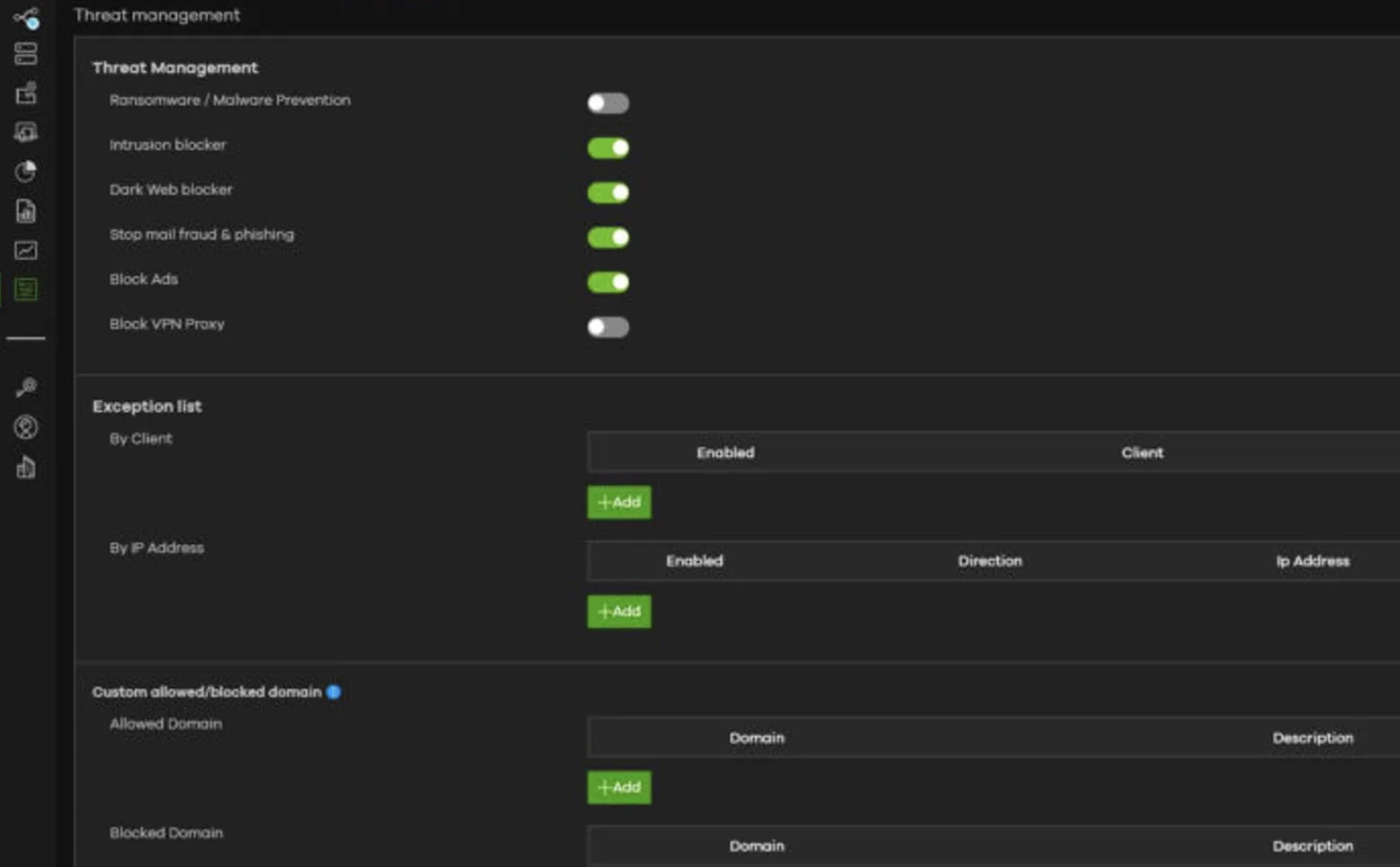1400x867 pixels.
Task: Open the sidebar icon below devices list
Action: 26,93
